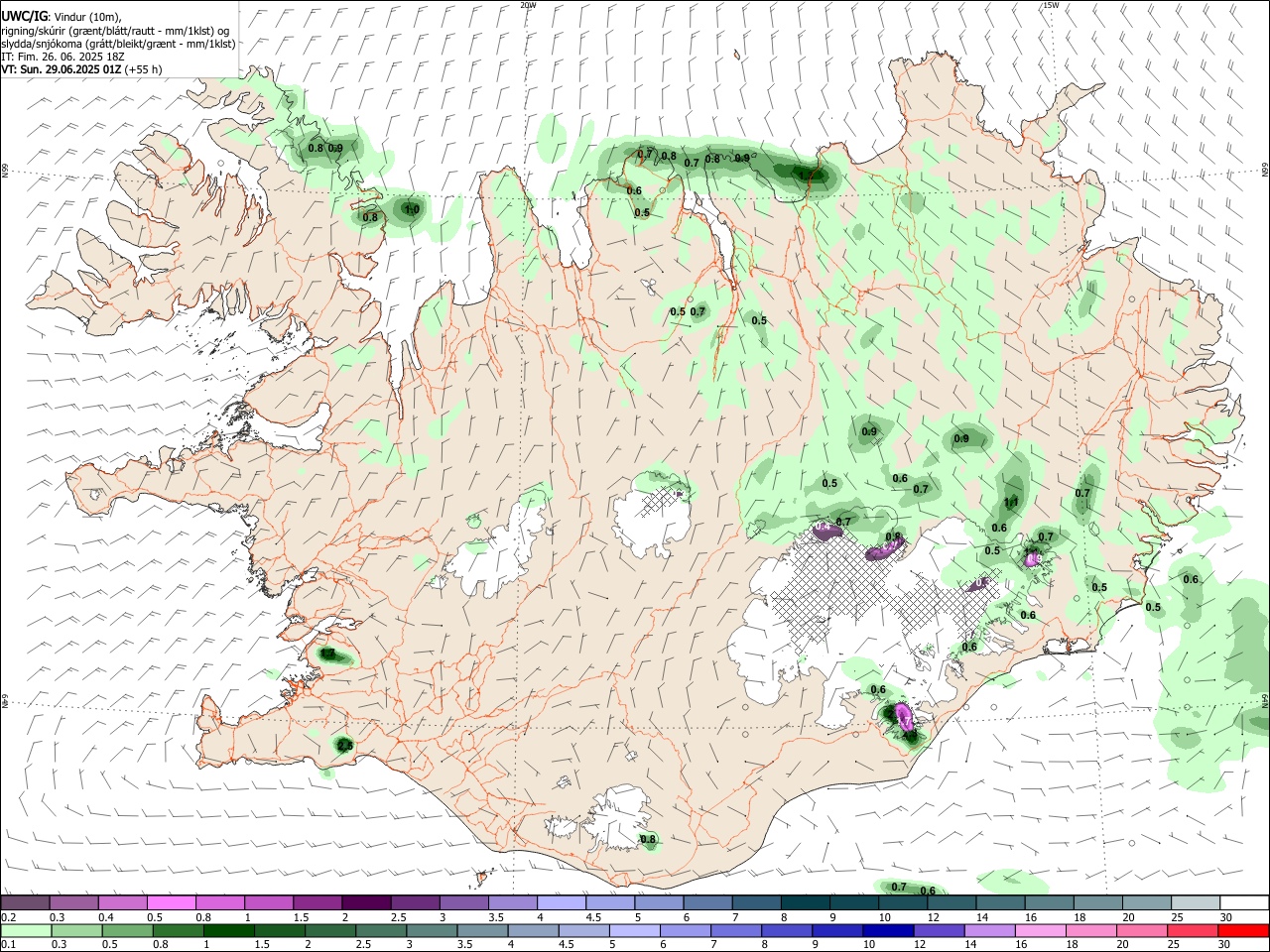This screenshot has height=952, width=1270.
Task: Select bright magenta snow swatch between 0.5 and 0.8
Action: pos(173,902)
